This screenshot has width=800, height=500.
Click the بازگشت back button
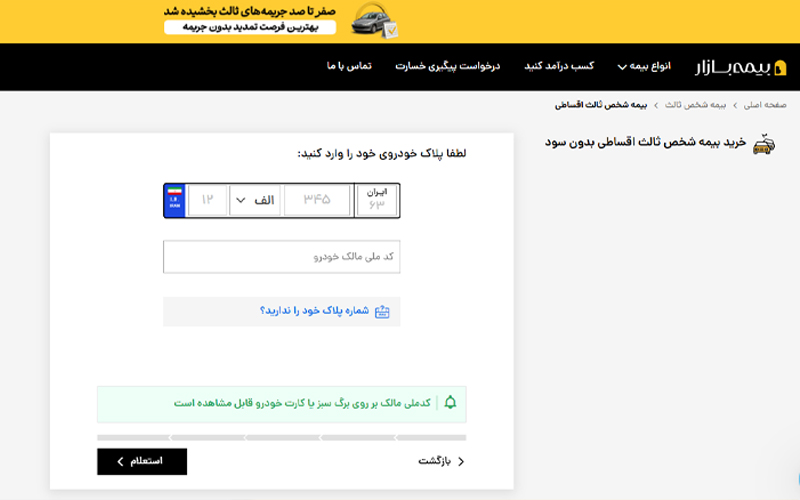[441, 461]
